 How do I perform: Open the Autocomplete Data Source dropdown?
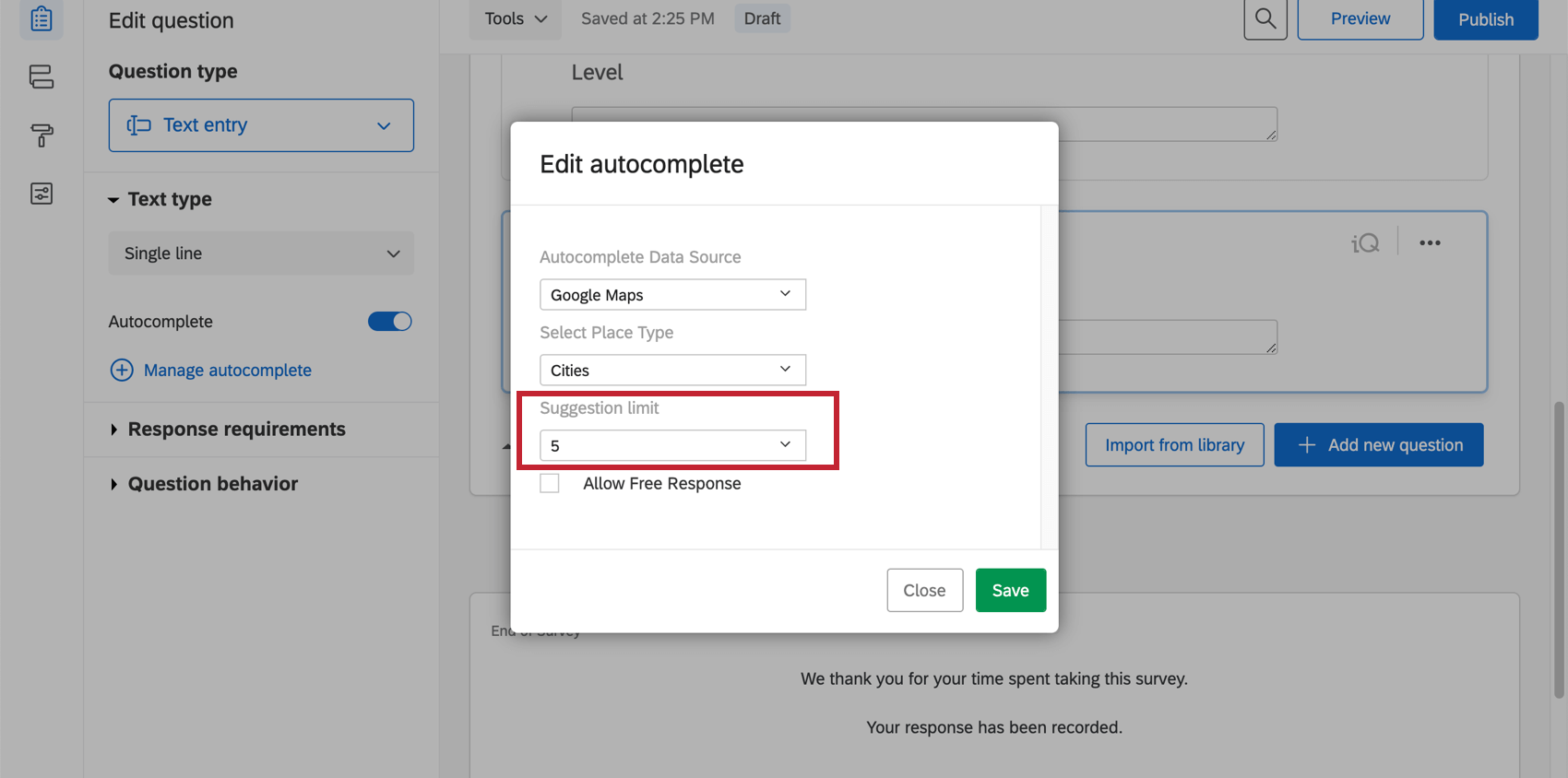tap(672, 295)
